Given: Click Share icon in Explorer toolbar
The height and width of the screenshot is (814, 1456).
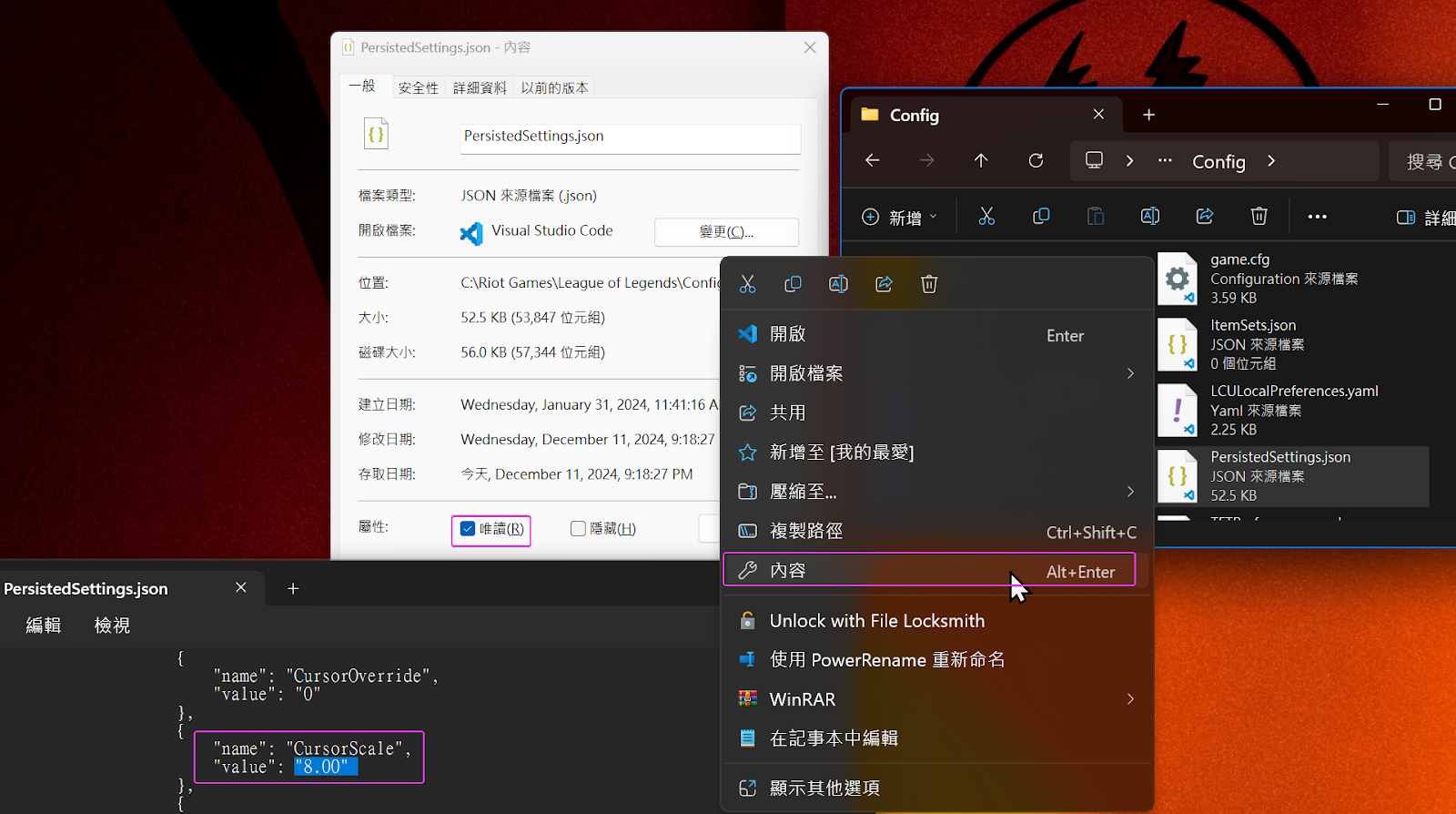Looking at the screenshot, I should (1205, 217).
